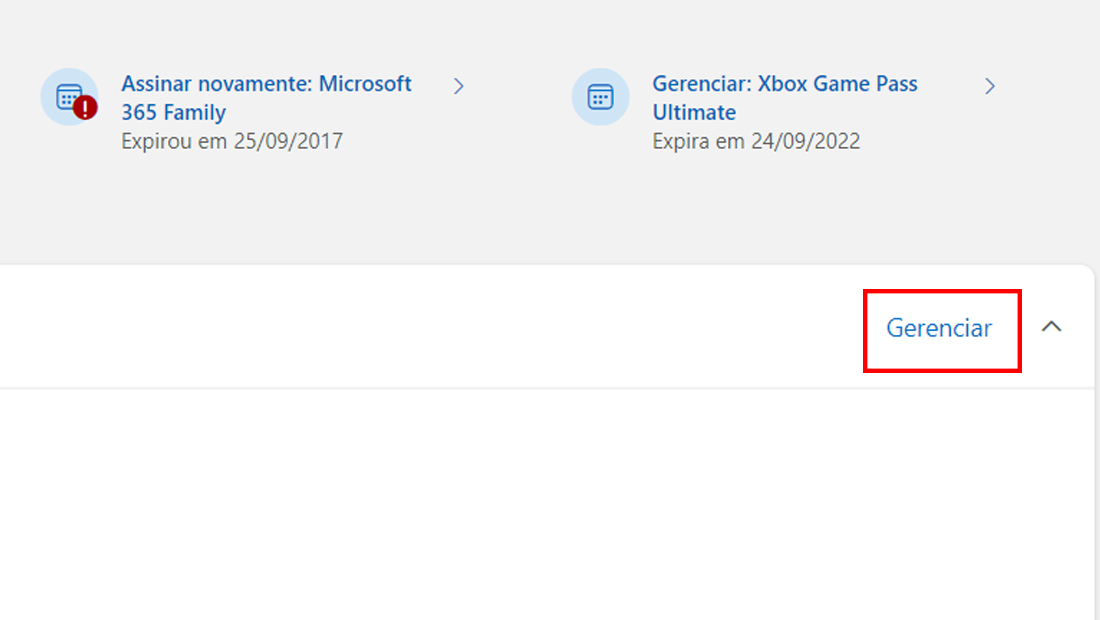Open arrow next to Xbox Game Pass Ultimate
1100x620 pixels.
pos(989,86)
